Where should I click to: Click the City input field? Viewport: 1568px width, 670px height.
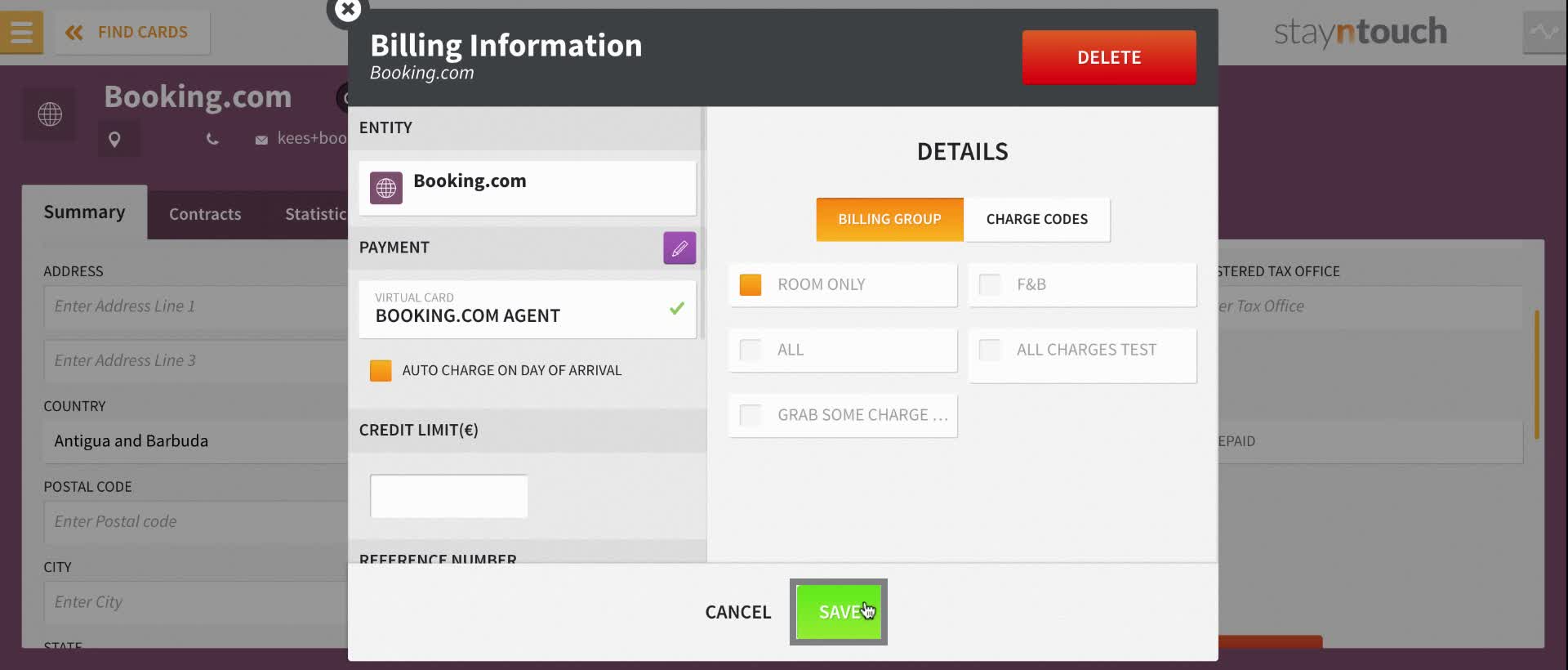[x=196, y=602]
